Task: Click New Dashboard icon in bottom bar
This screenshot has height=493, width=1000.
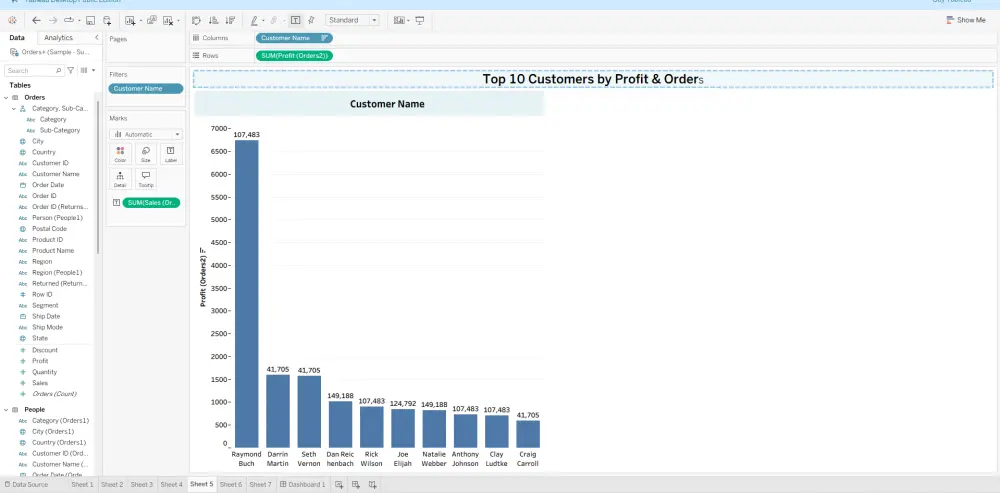Action: [356, 485]
